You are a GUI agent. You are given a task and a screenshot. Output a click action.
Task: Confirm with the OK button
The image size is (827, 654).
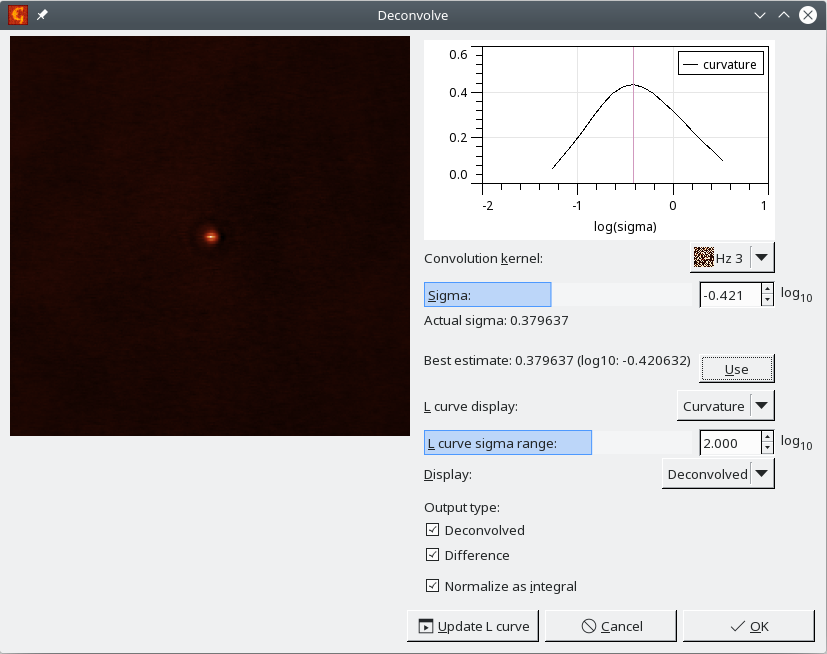coord(749,626)
